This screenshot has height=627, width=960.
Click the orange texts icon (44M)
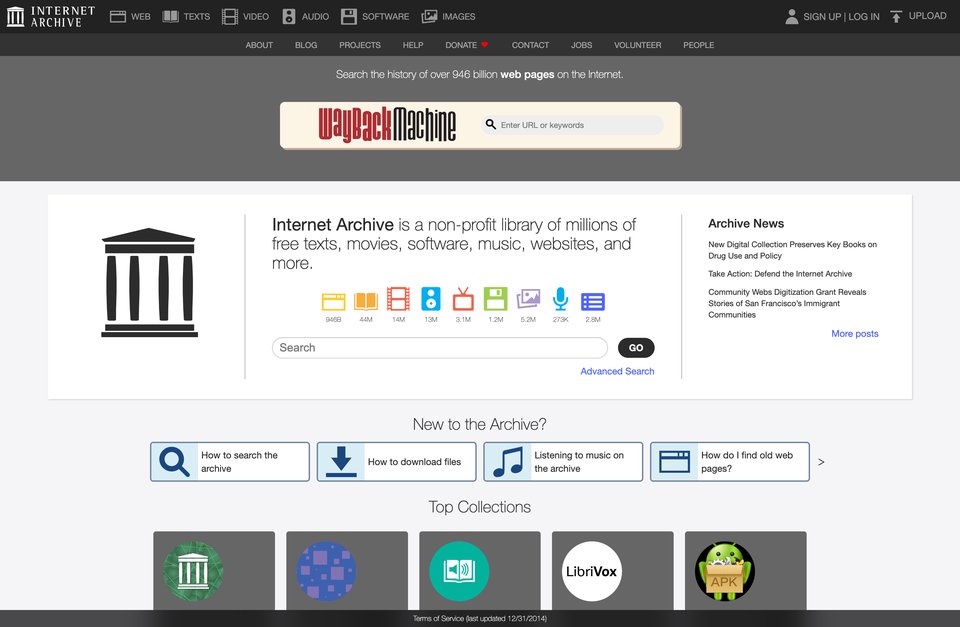(366, 301)
